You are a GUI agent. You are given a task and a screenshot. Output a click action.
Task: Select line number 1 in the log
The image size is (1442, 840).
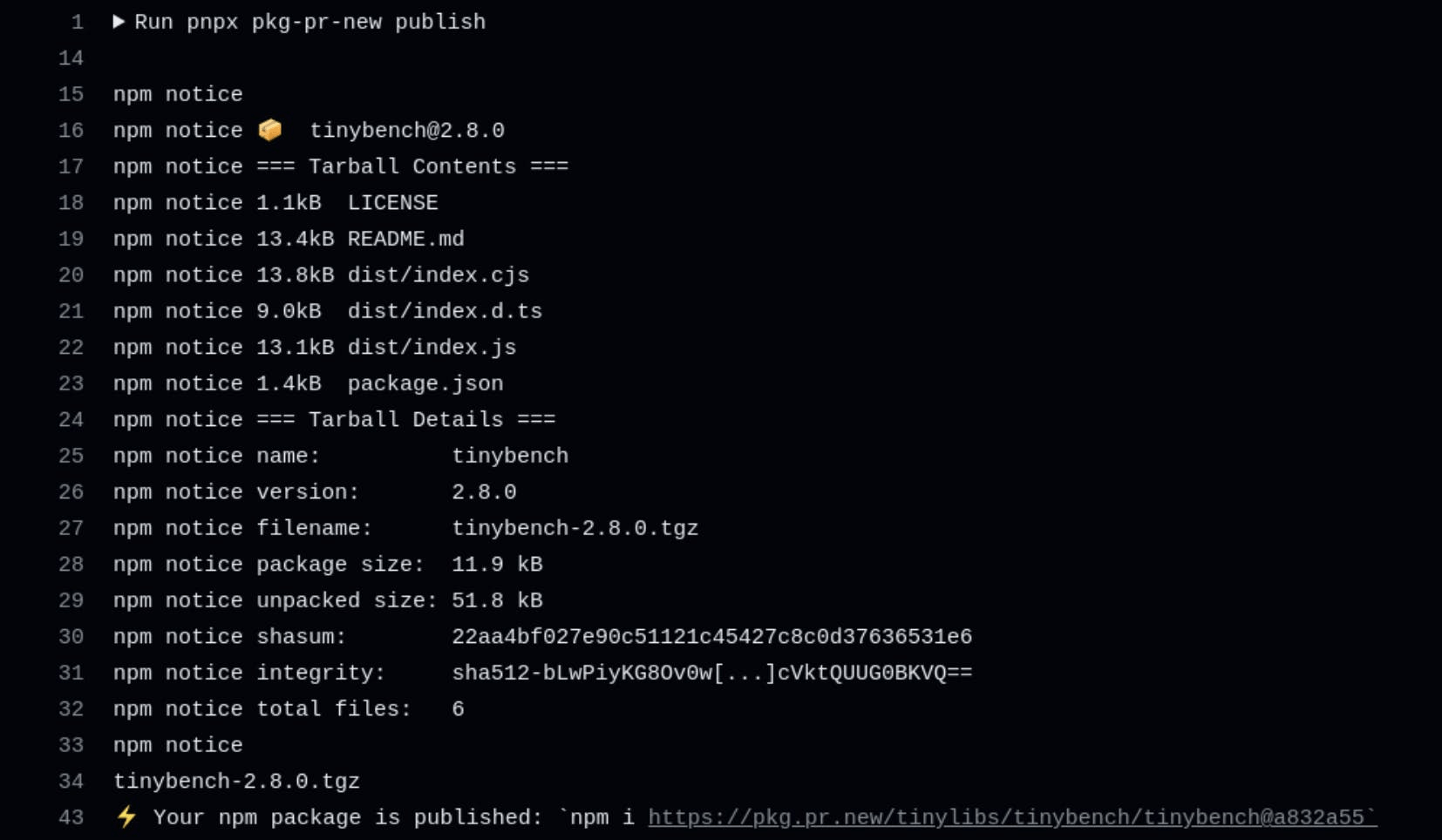pyautogui.click(x=77, y=23)
